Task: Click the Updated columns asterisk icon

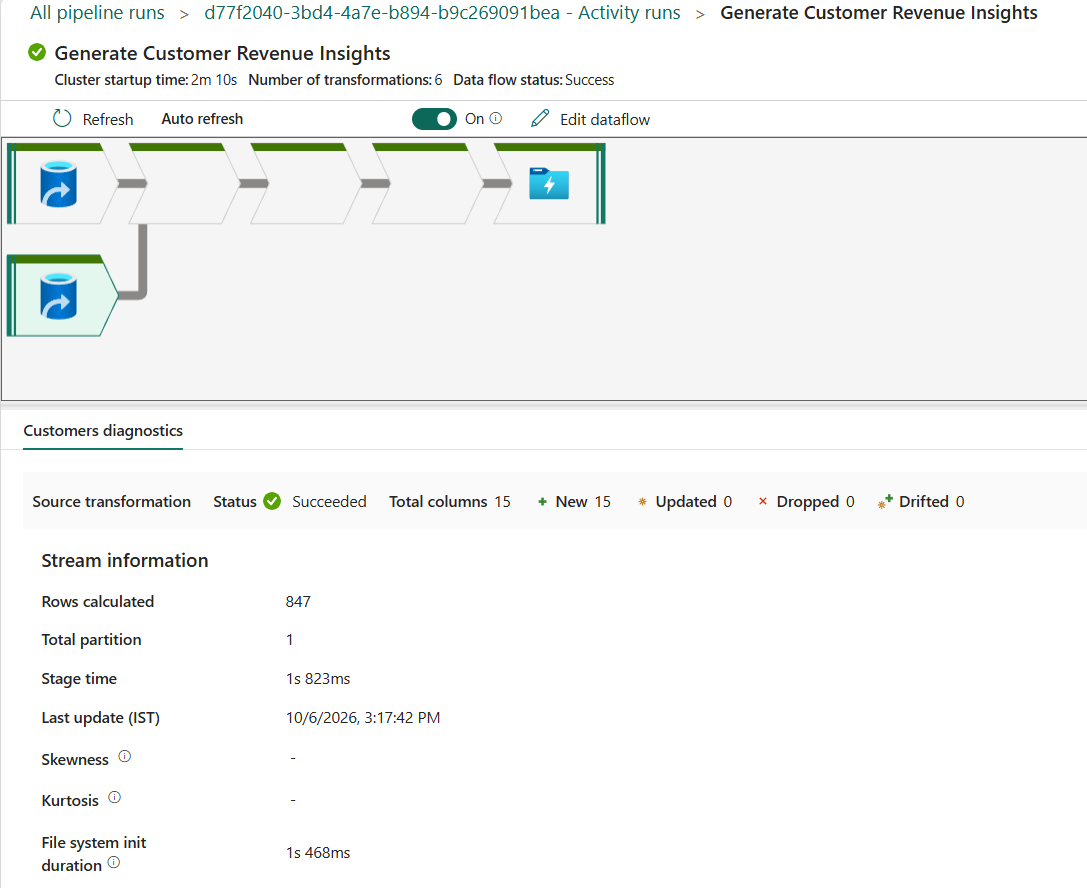Action: [x=642, y=502]
